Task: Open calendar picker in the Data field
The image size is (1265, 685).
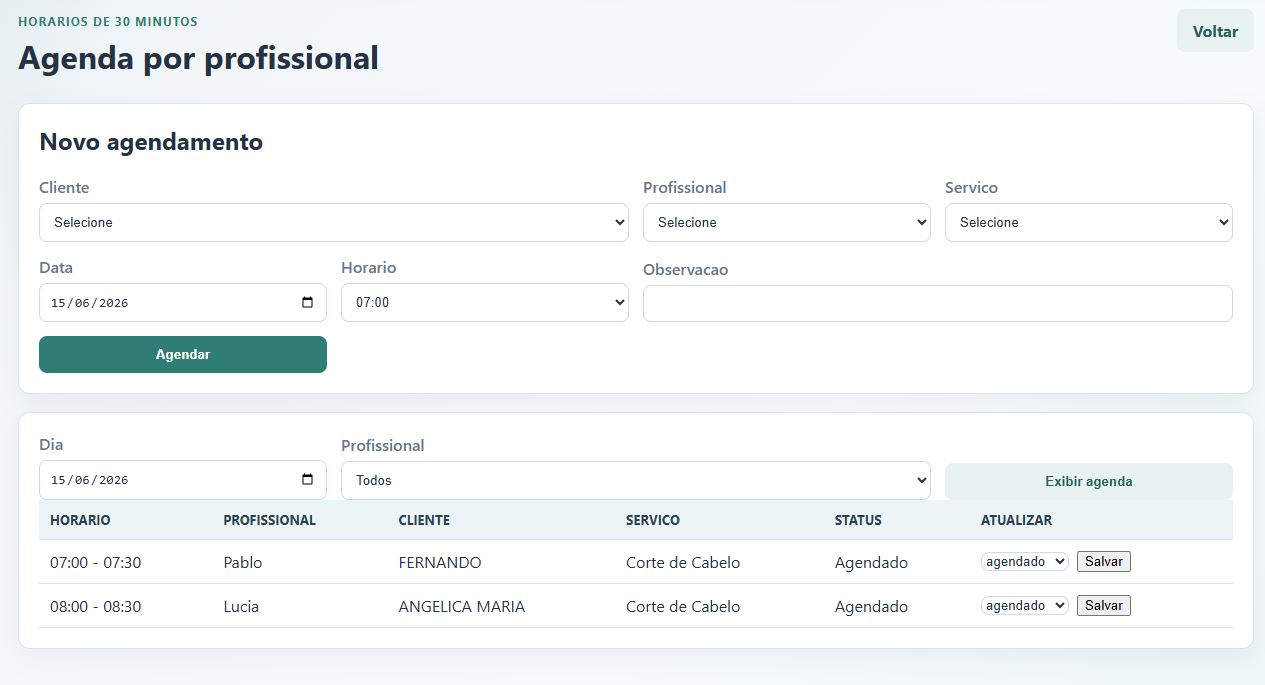Action: [307, 303]
